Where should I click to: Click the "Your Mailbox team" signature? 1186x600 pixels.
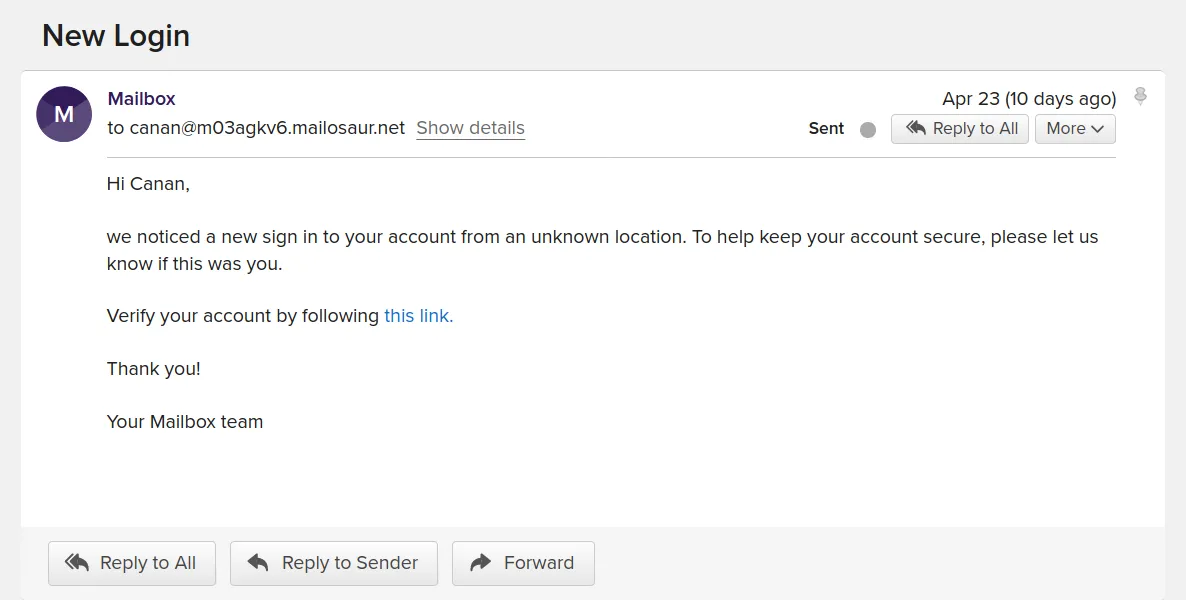[185, 422]
